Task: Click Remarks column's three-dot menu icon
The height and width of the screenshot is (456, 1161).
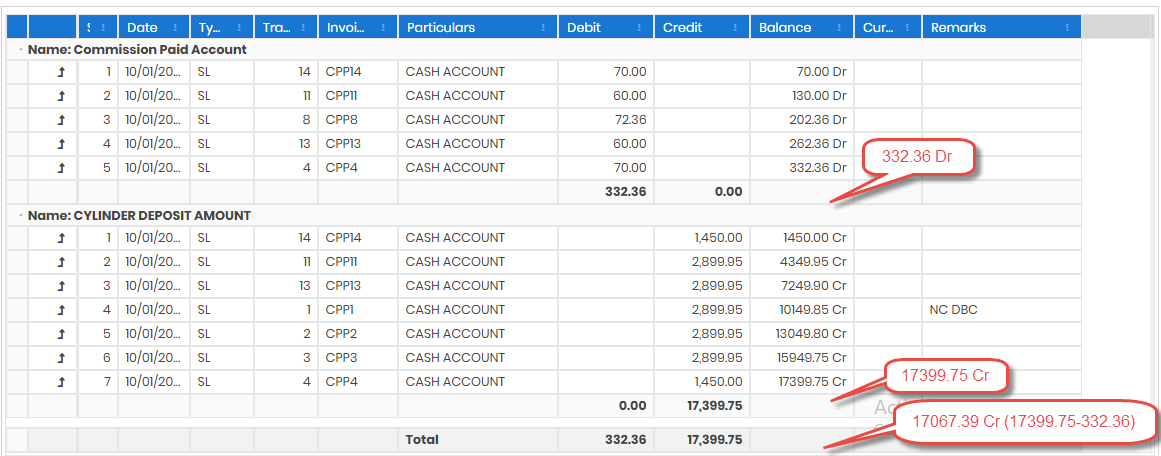Action: pos(1067,28)
